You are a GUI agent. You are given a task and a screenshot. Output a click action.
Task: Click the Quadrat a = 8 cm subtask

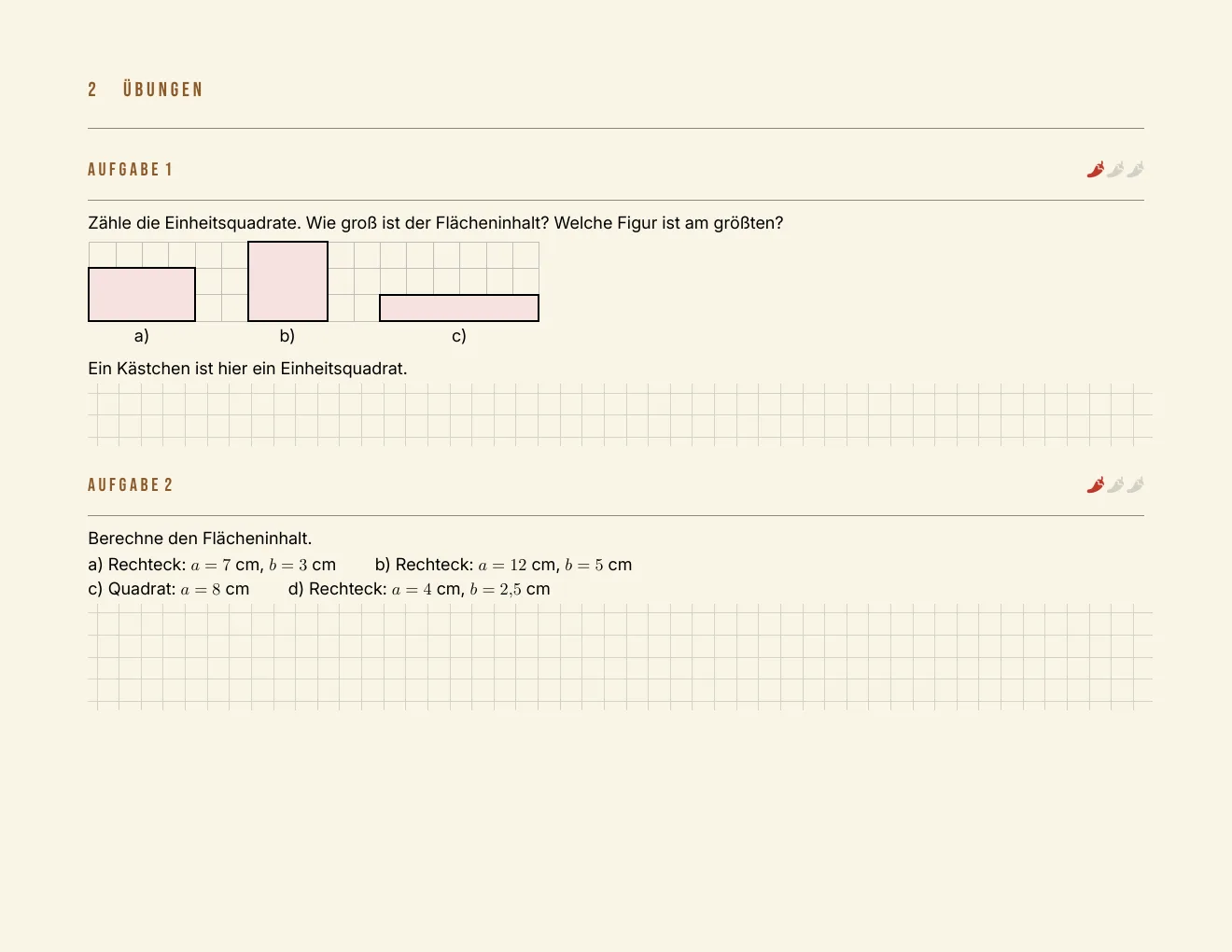pos(169,589)
